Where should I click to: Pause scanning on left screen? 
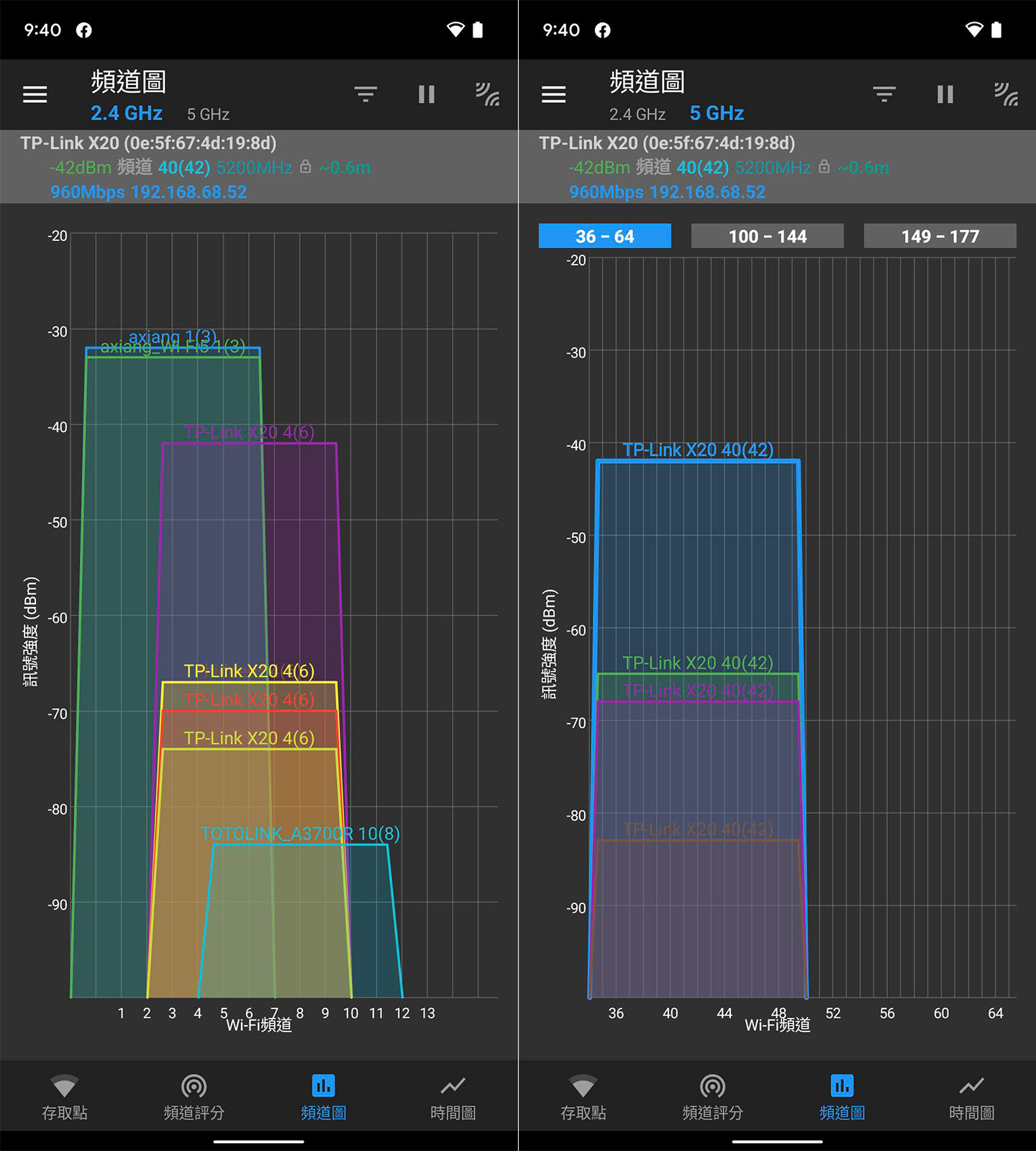click(427, 94)
